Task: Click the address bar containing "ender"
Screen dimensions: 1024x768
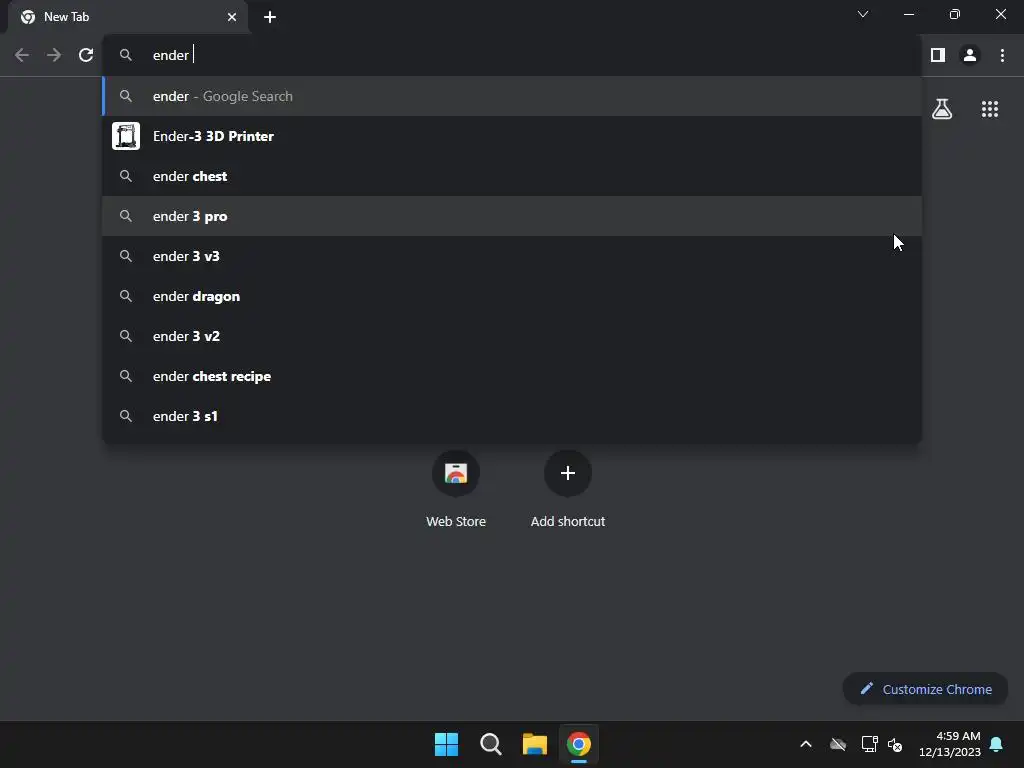Action: [x=512, y=55]
